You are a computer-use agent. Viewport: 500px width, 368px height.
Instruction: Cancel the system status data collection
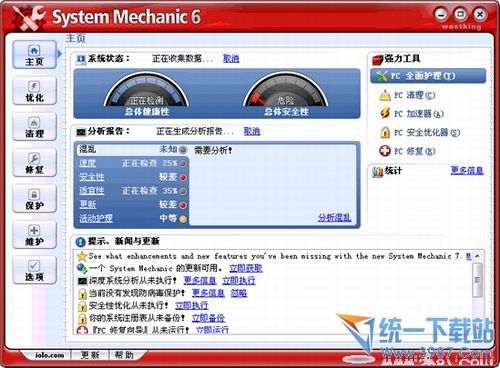tap(231, 59)
